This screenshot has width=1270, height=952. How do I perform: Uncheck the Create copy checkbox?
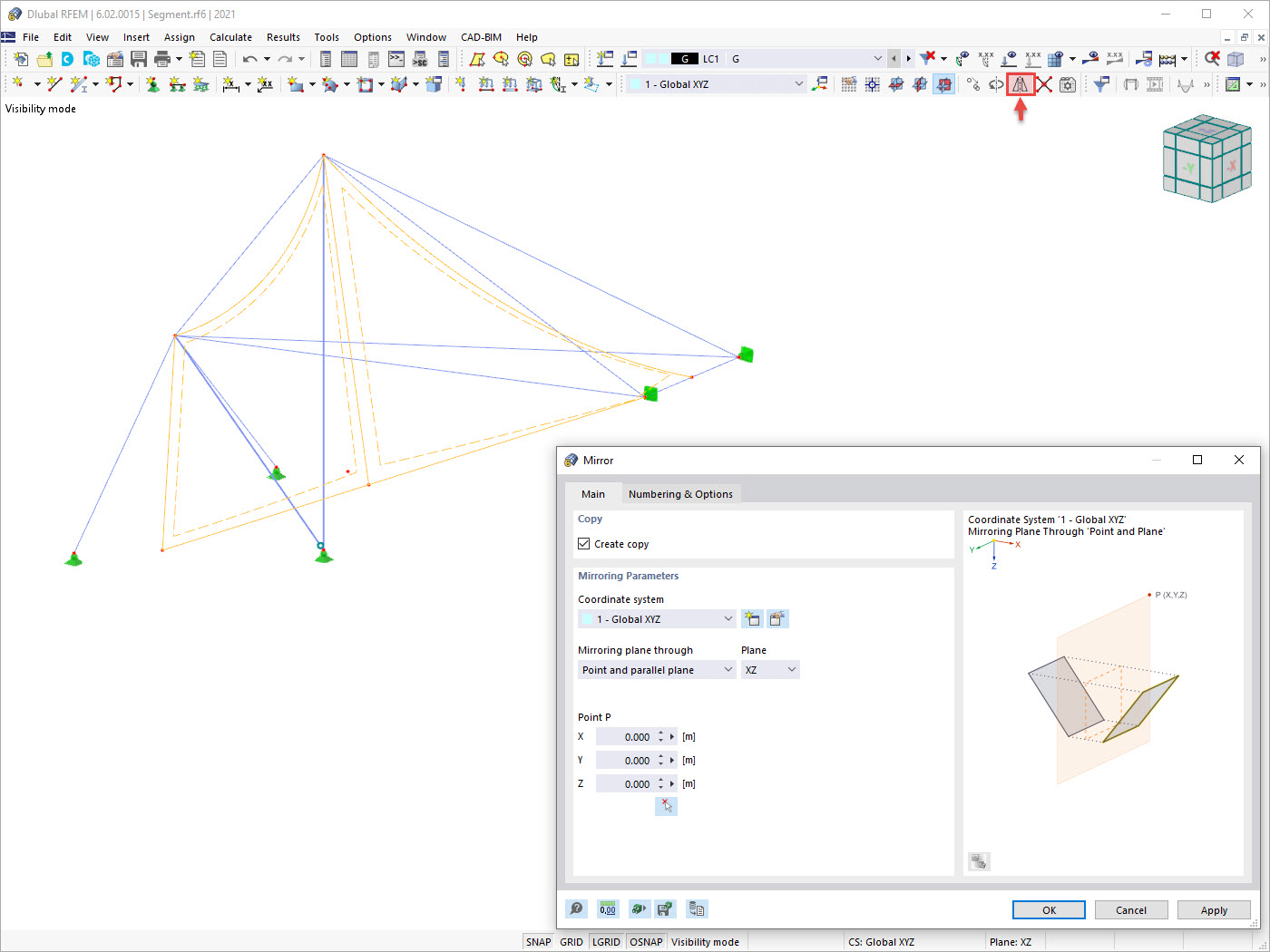[x=583, y=544]
